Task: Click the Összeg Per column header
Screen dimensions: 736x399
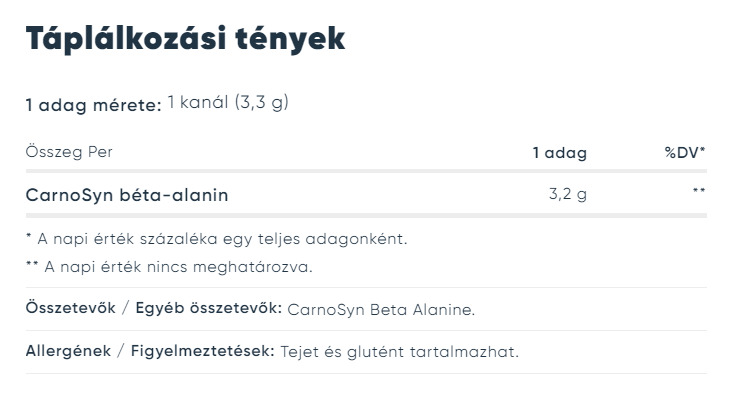Action: (x=69, y=152)
